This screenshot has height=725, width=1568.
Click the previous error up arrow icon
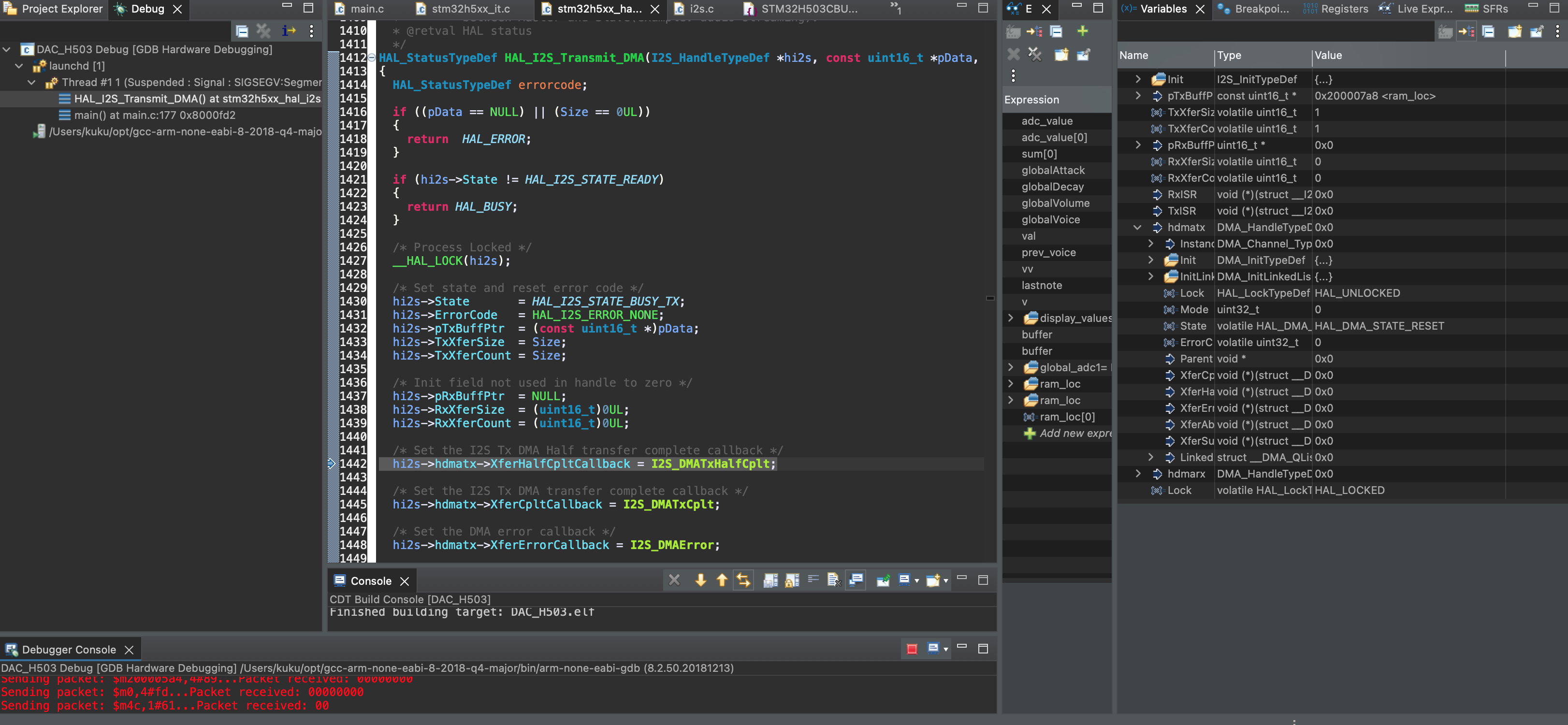tap(722, 580)
